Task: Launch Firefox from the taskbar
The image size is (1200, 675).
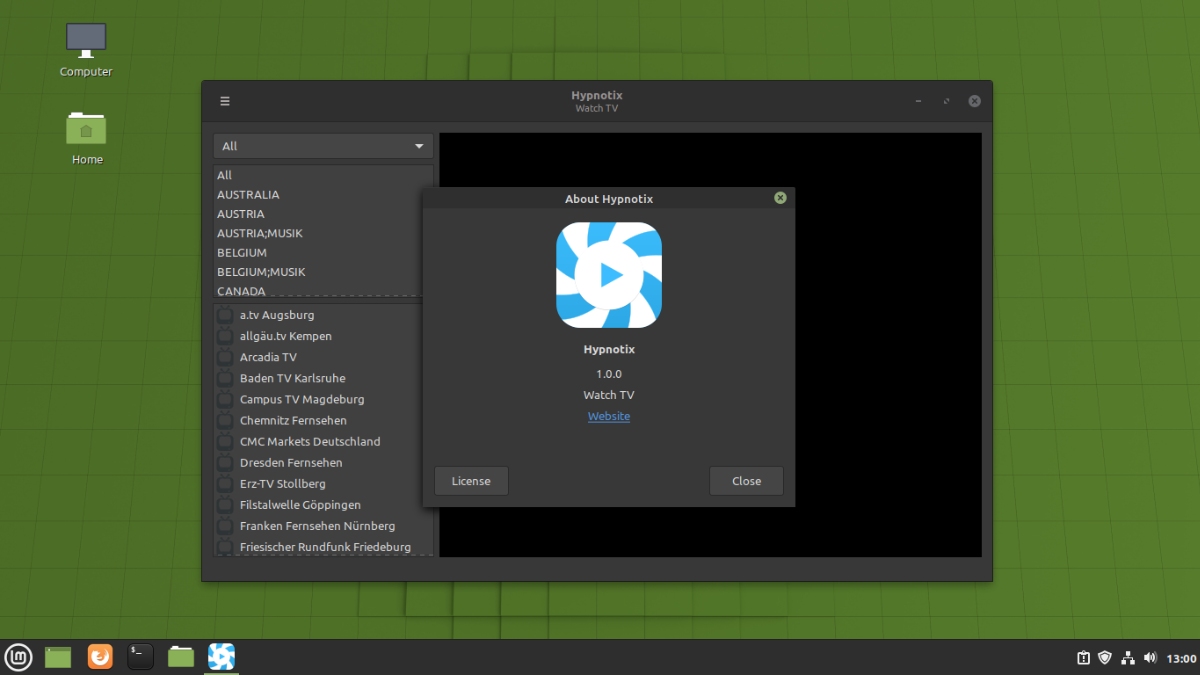Action: (100, 657)
